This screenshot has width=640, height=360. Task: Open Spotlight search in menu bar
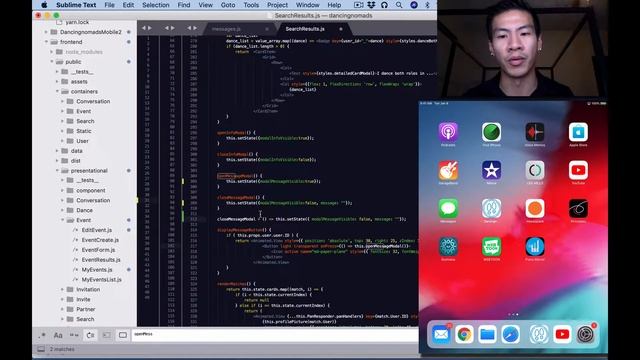(x=399, y=5)
